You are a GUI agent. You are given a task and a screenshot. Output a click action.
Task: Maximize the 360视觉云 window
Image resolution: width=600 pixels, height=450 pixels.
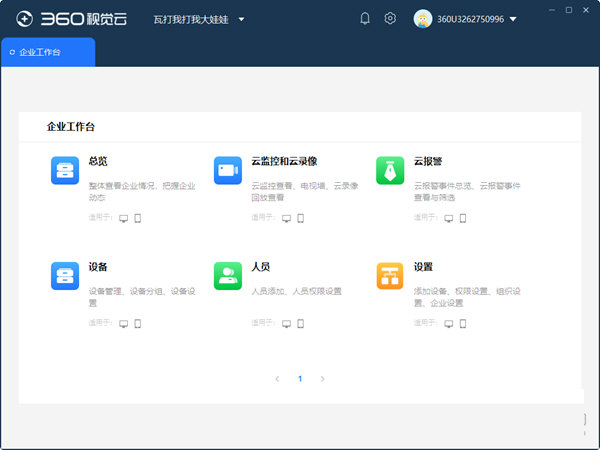(x=569, y=10)
